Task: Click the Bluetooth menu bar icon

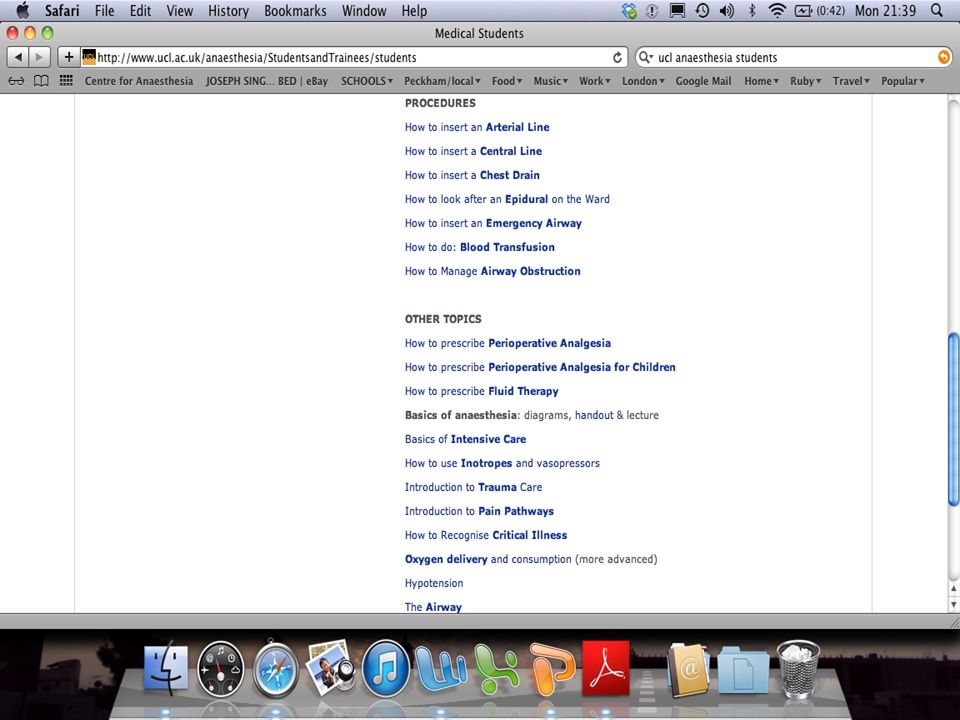Action: (x=752, y=10)
